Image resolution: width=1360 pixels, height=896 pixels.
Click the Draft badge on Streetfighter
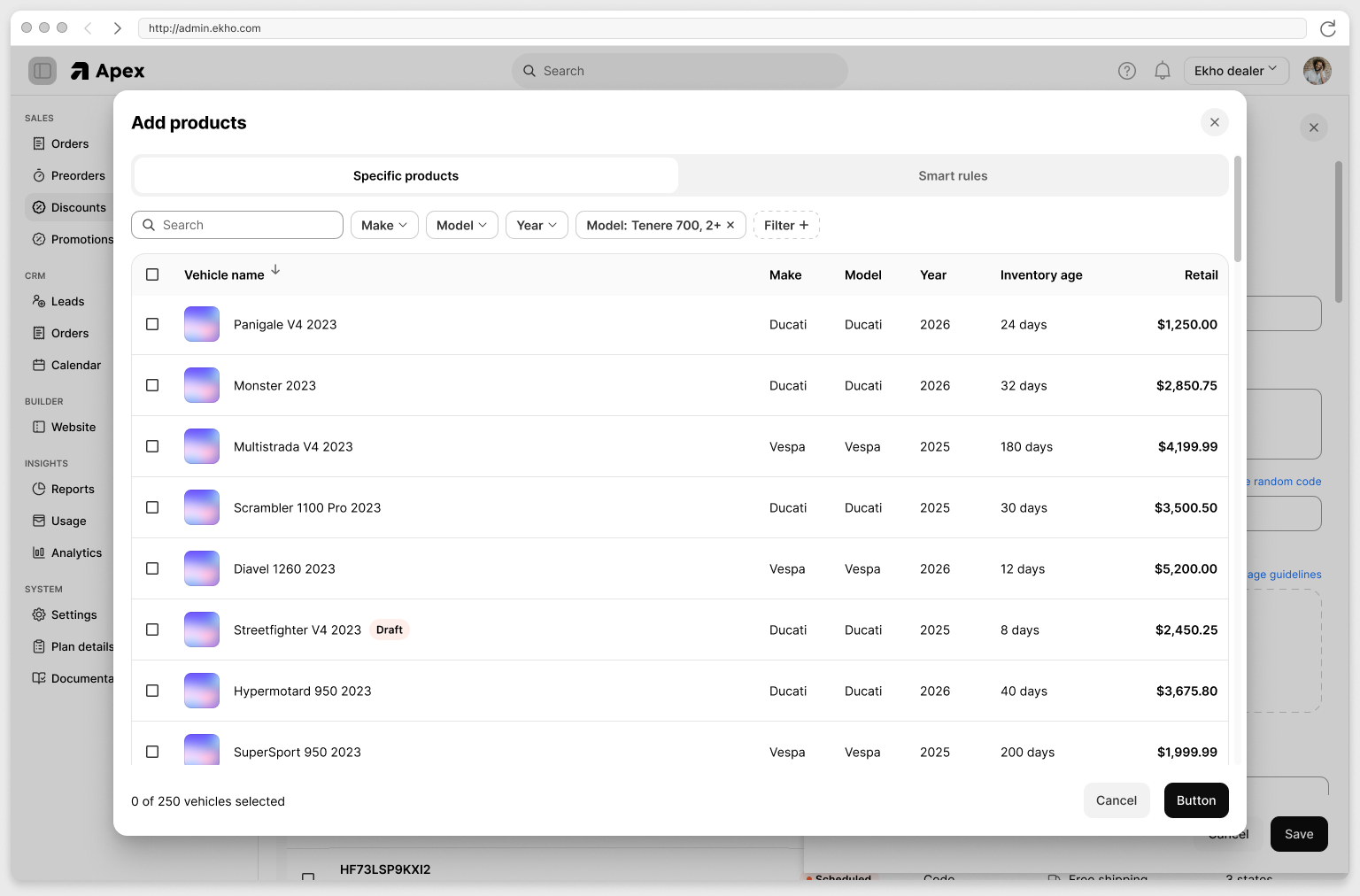pyautogui.click(x=390, y=630)
